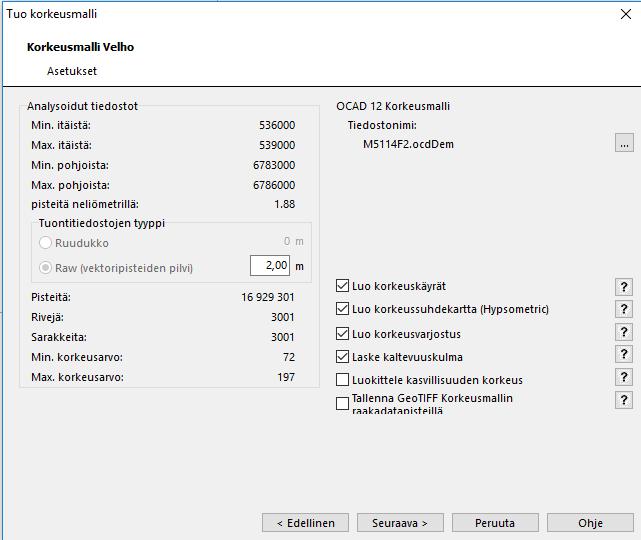The image size is (641, 540).
Task: Continue with the Seuraava button
Action: (x=400, y=523)
